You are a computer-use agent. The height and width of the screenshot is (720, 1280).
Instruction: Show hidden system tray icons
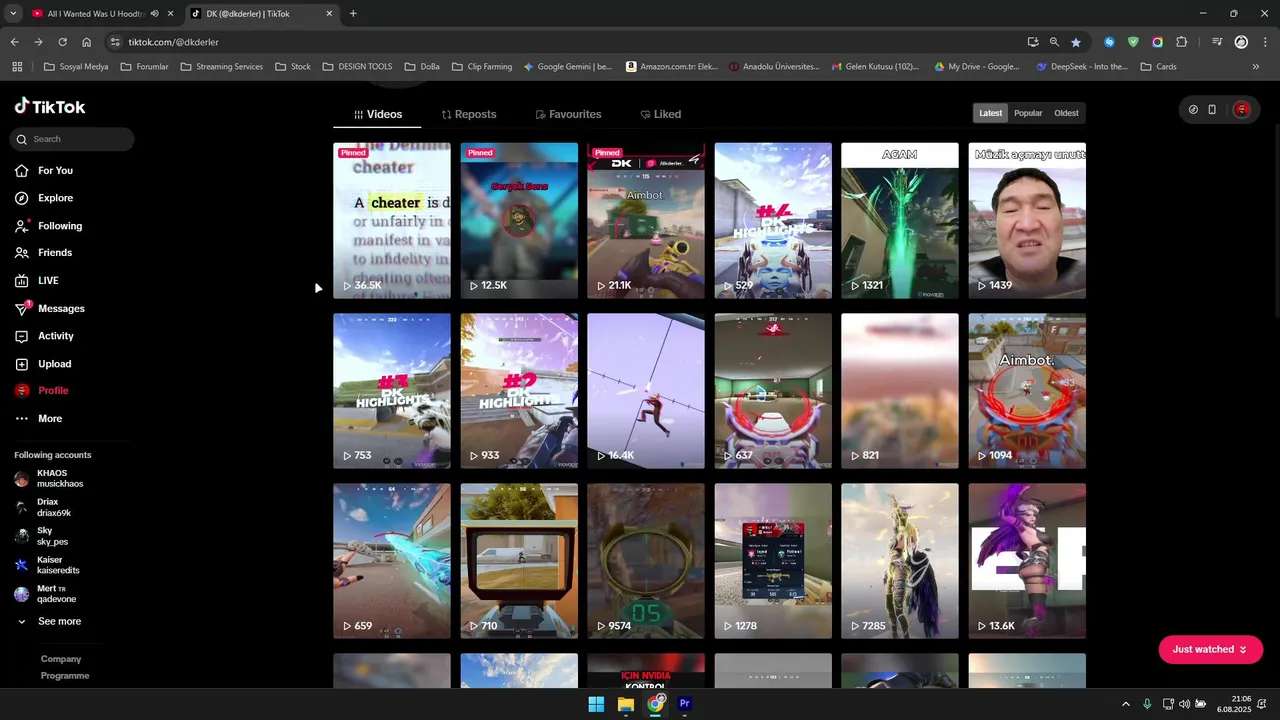click(1125, 704)
